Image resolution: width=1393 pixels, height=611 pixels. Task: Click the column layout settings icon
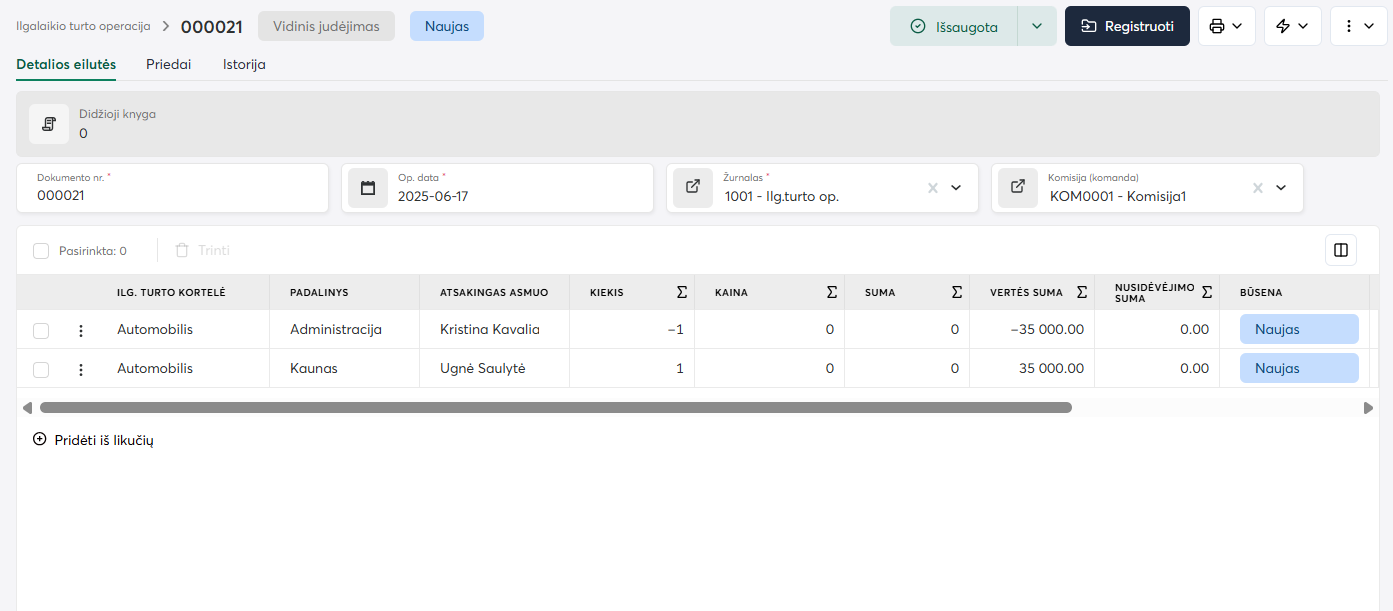tap(1341, 250)
